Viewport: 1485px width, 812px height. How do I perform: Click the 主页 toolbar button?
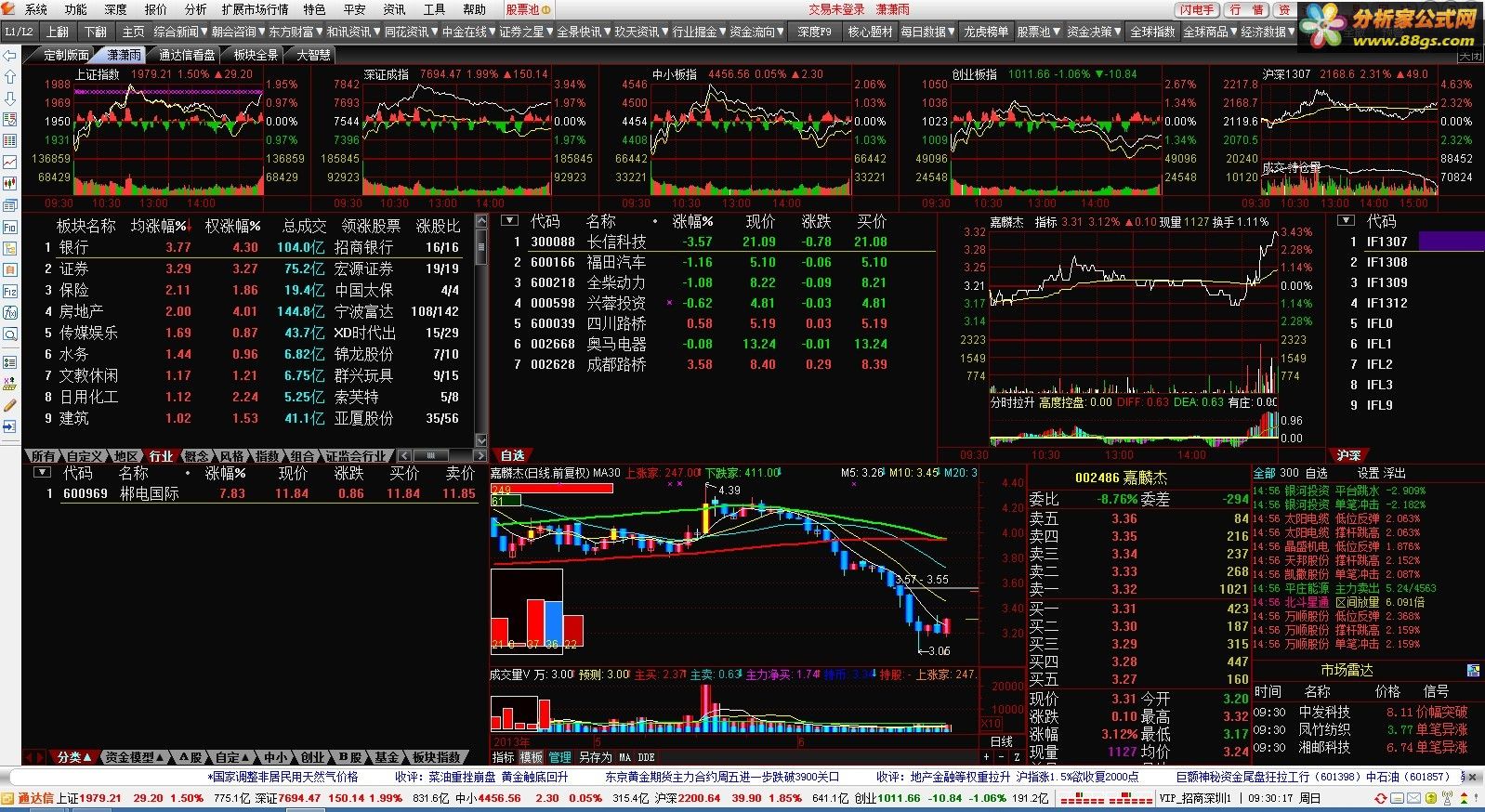pyautogui.click(x=134, y=32)
